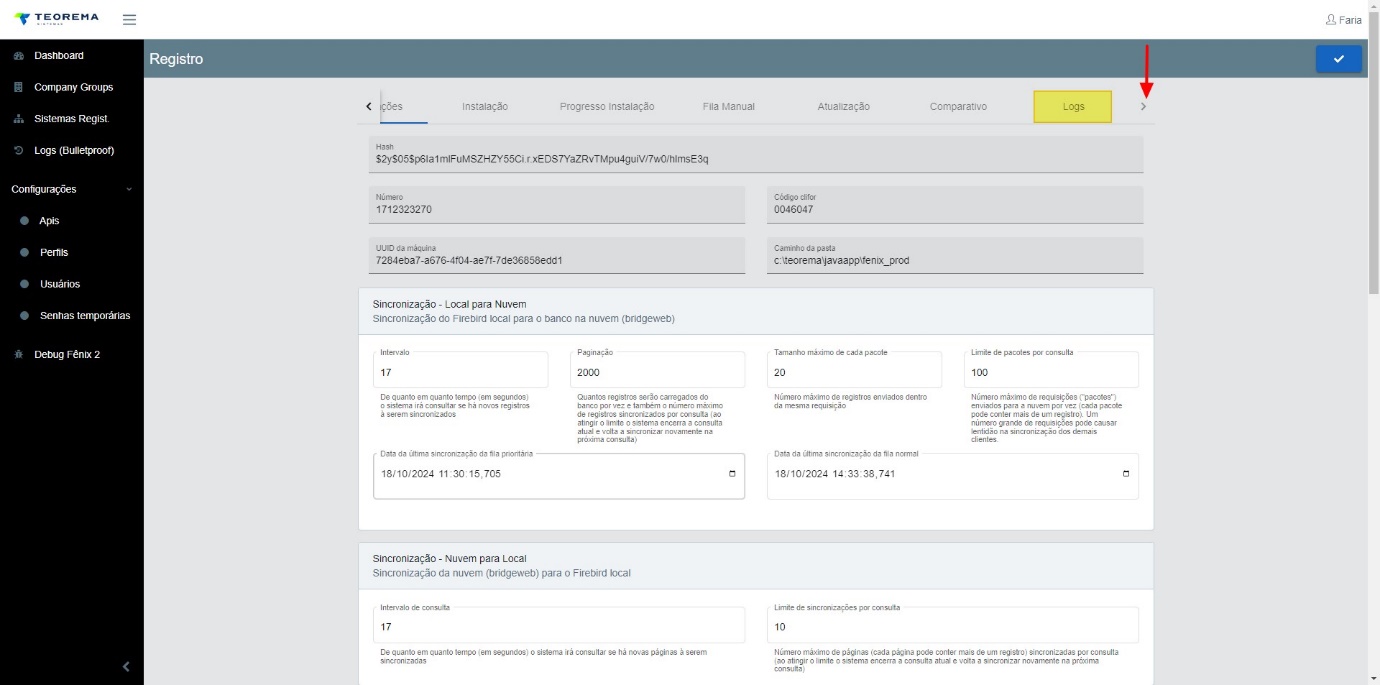Open calendar picker for fila normal date
This screenshot has height=685, width=1380.
tap(1126, 474)
